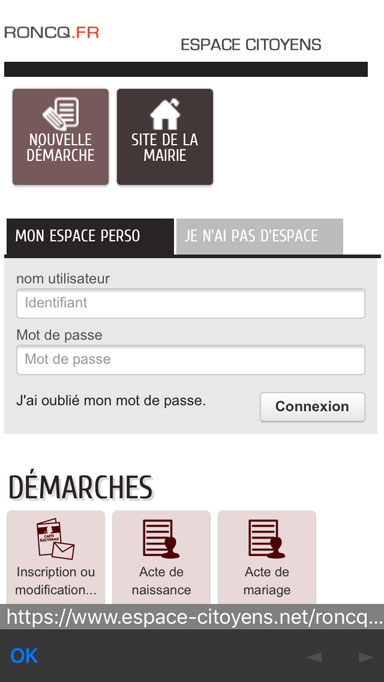Go back with the left arrow icon
Image resolution: width=384 pixels, height=682 pixels.
[x=314, y=657]
